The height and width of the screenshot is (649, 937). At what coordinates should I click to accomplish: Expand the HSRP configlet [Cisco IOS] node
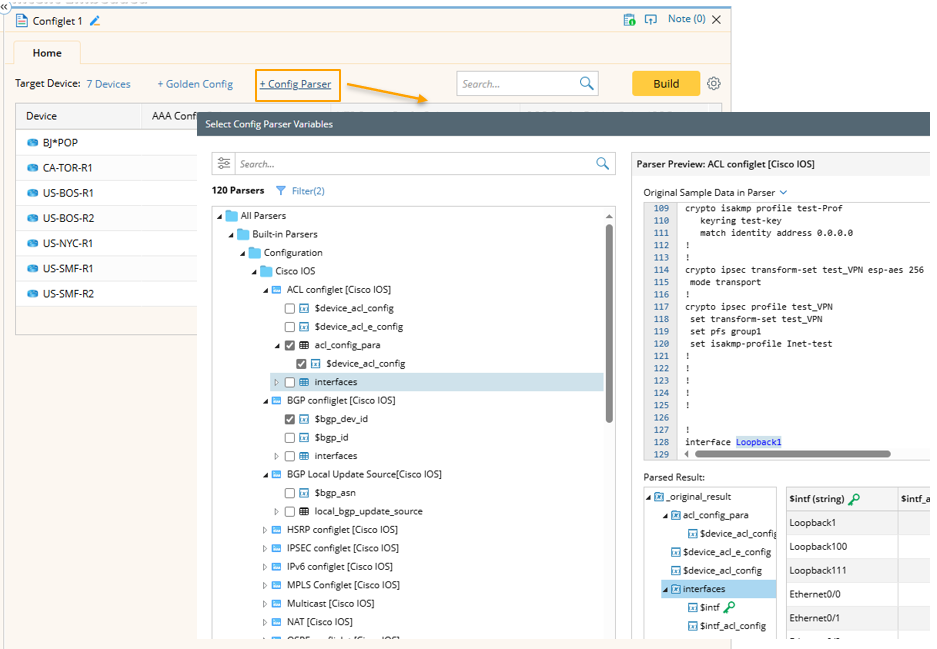point(265,530)
